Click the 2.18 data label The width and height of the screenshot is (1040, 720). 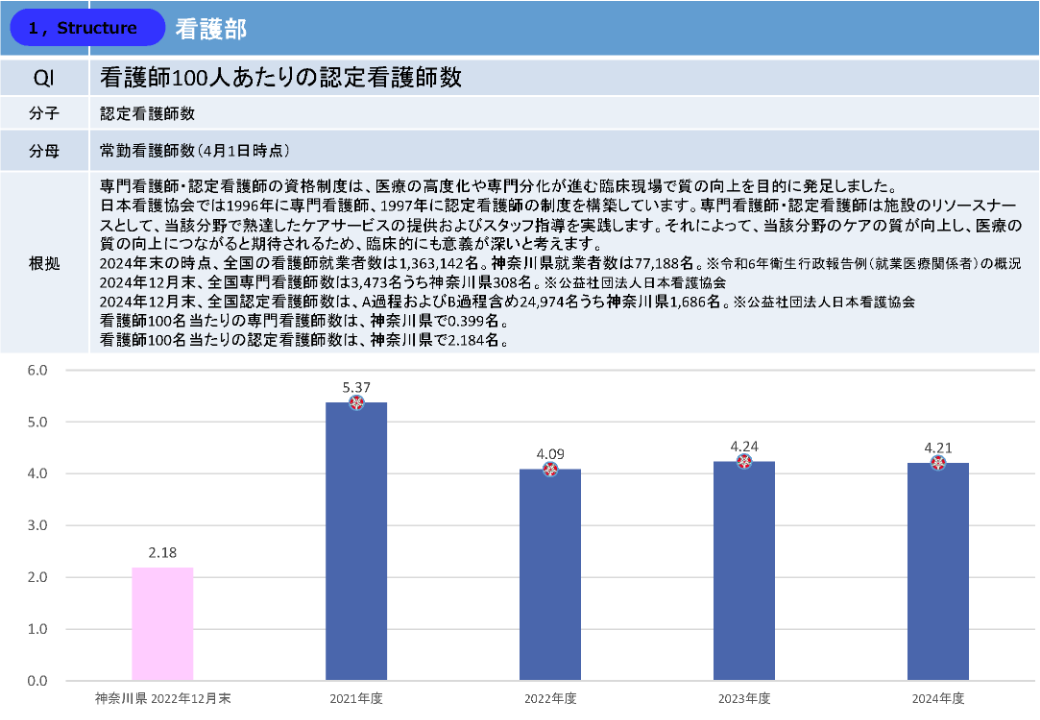click(x=162, y=552)
